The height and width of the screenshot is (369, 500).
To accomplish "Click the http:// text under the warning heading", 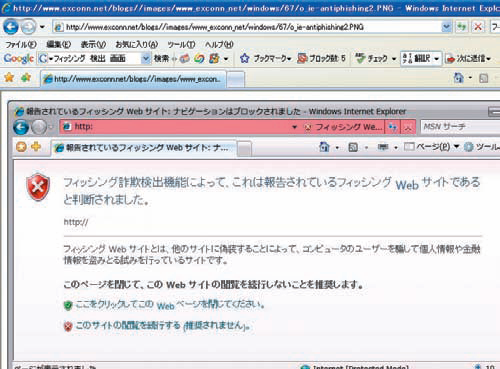I will point(76,222).
